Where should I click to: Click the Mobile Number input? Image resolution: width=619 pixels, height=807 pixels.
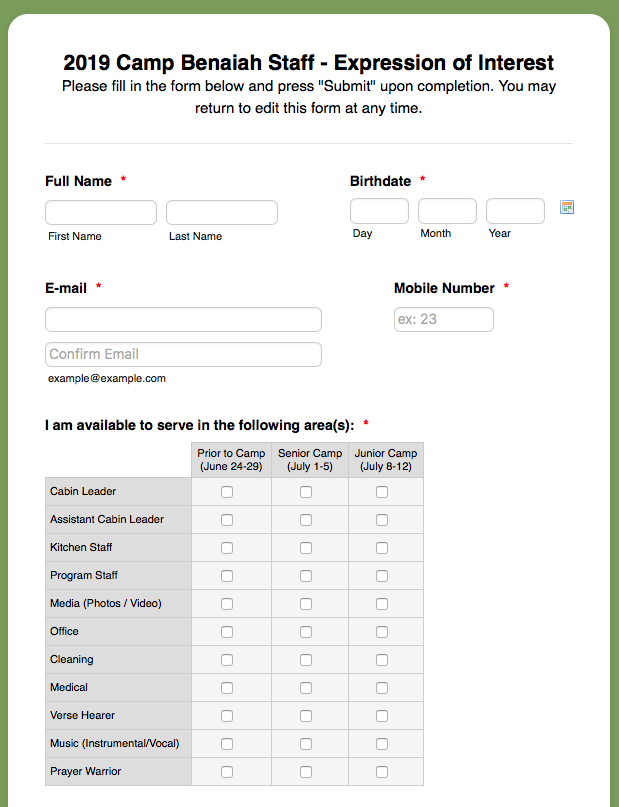[444, 319]
